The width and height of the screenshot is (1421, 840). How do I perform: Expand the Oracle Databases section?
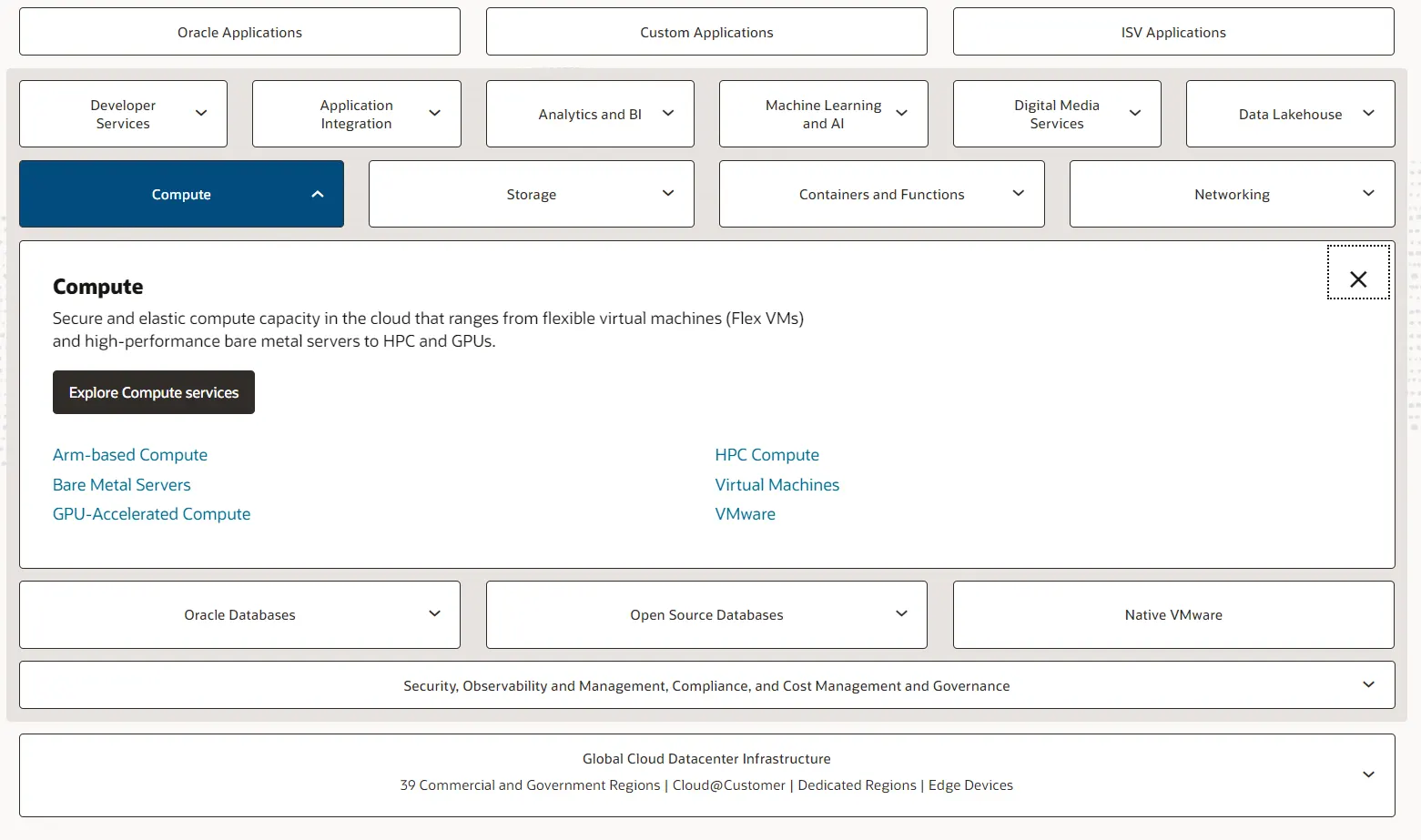click(x=239, y=615)
